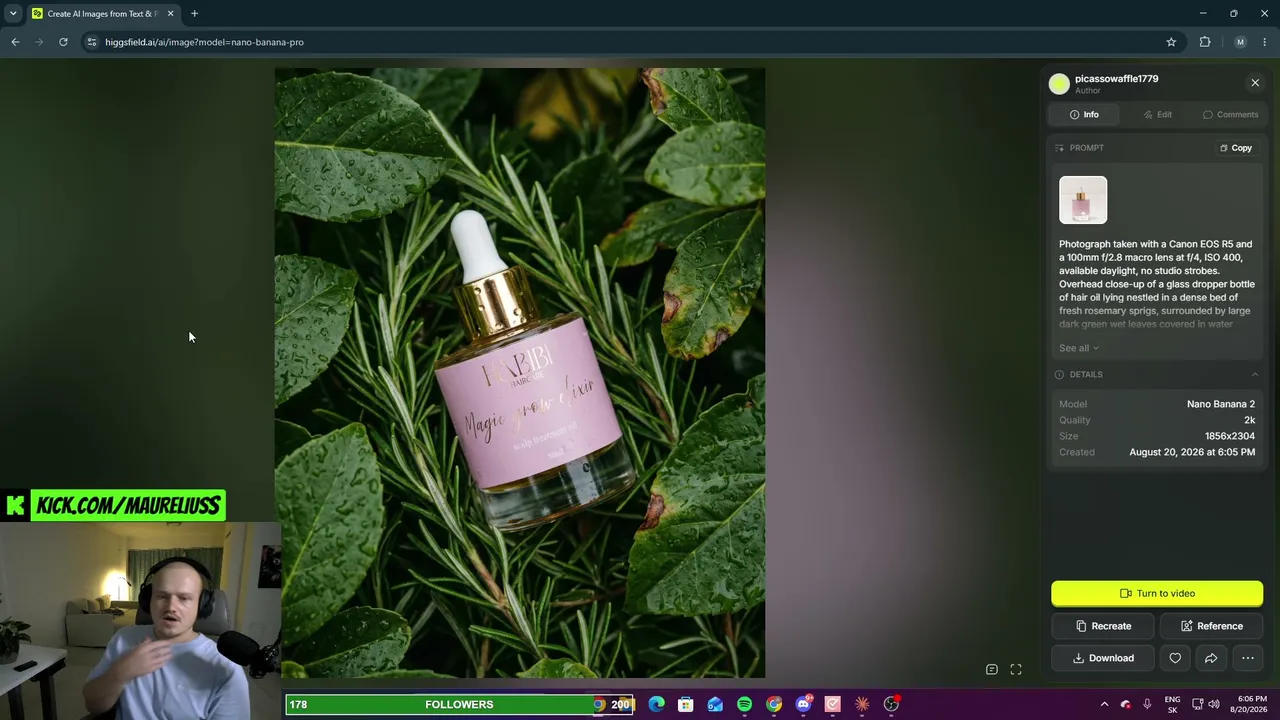Viewport: 1280px width, 720px height.
Task: Open the picassowaffle1779 author profile name
Action: [x=1116, y=79]
